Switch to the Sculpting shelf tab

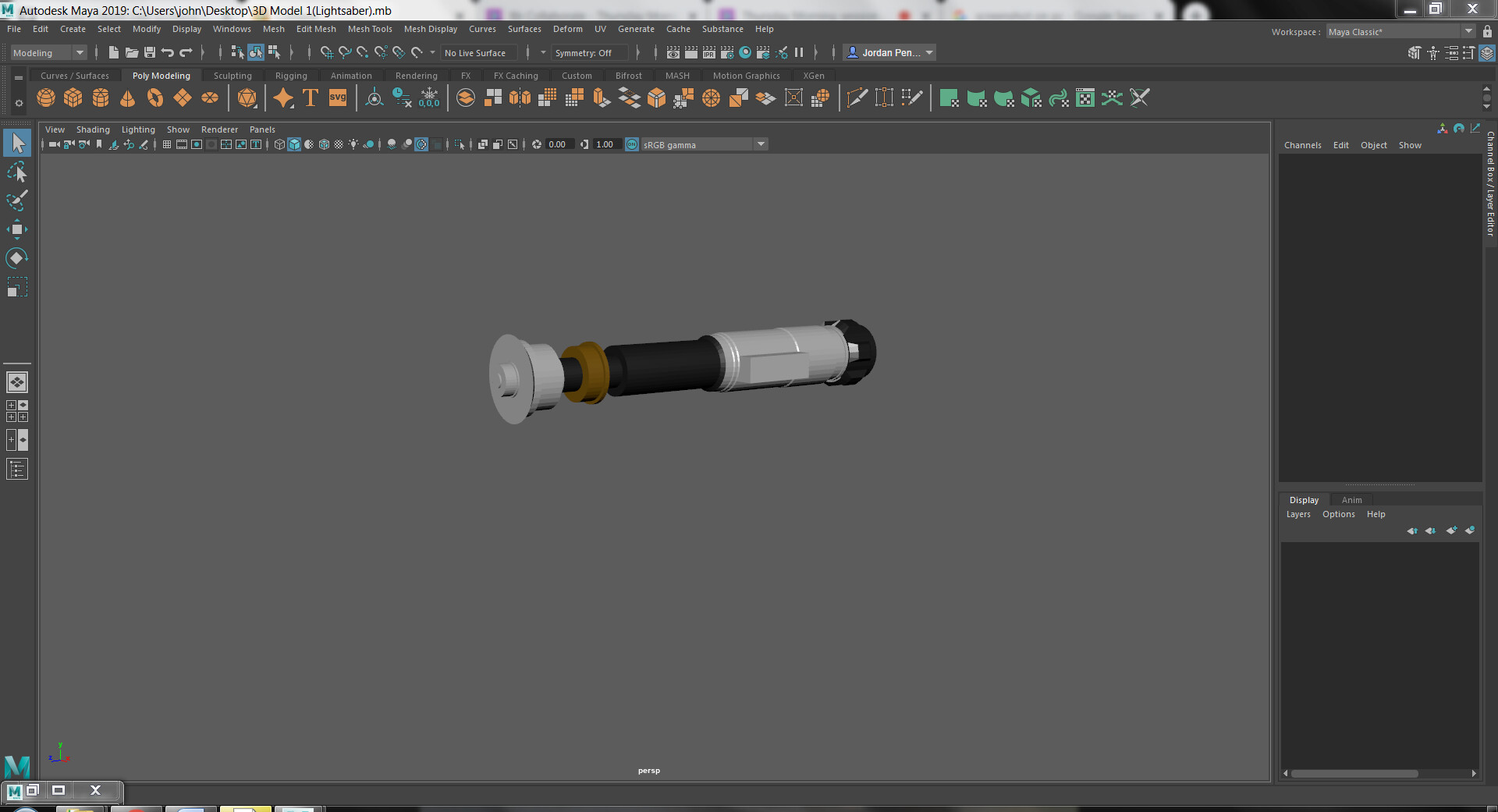232,75
